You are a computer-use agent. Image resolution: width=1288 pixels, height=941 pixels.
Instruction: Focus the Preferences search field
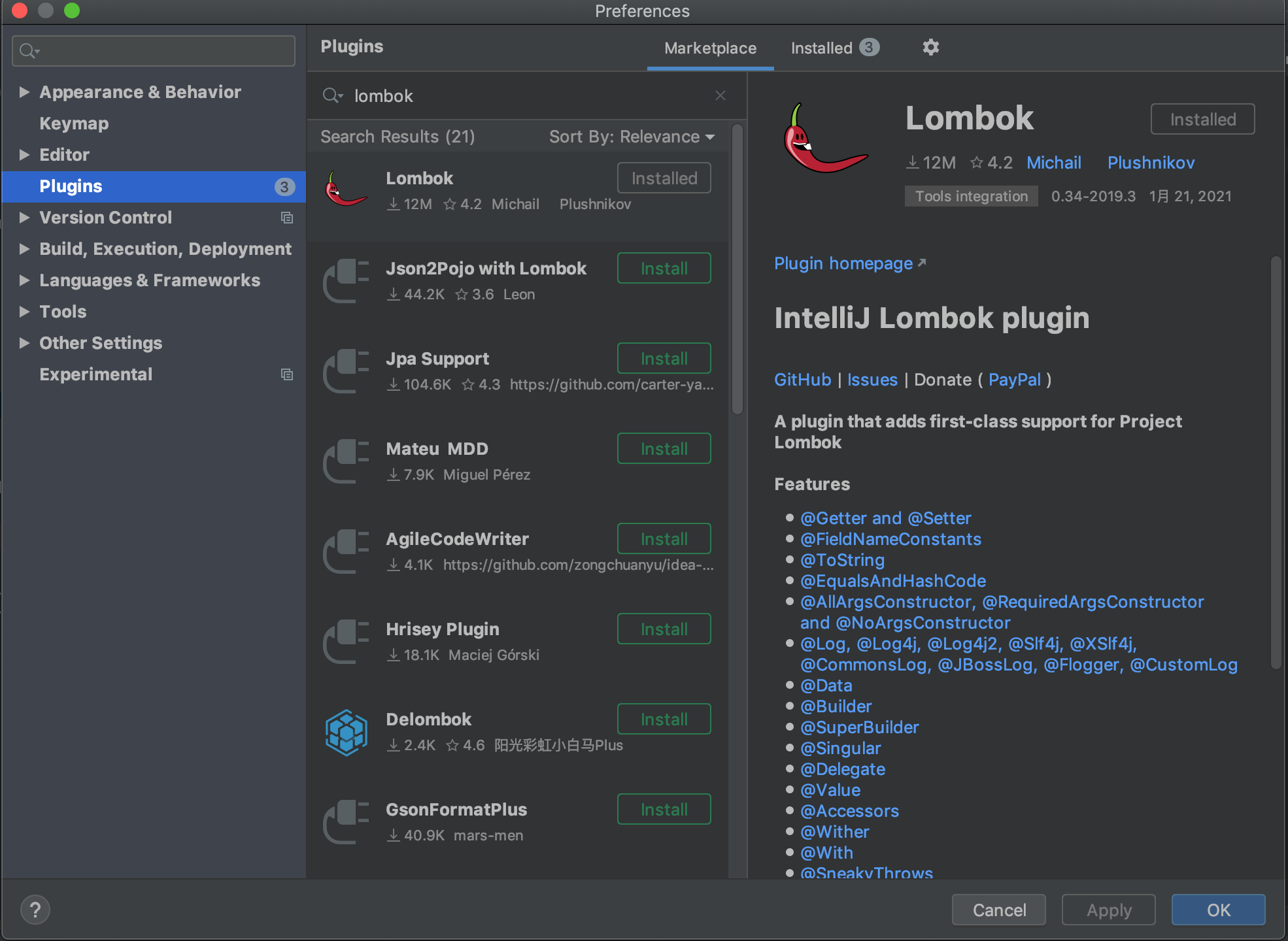pyautogui.click(x=163, y=51)
